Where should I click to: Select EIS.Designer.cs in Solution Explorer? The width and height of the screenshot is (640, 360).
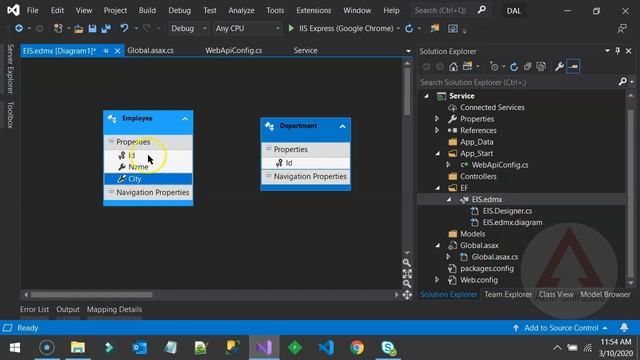coord(507,211)
